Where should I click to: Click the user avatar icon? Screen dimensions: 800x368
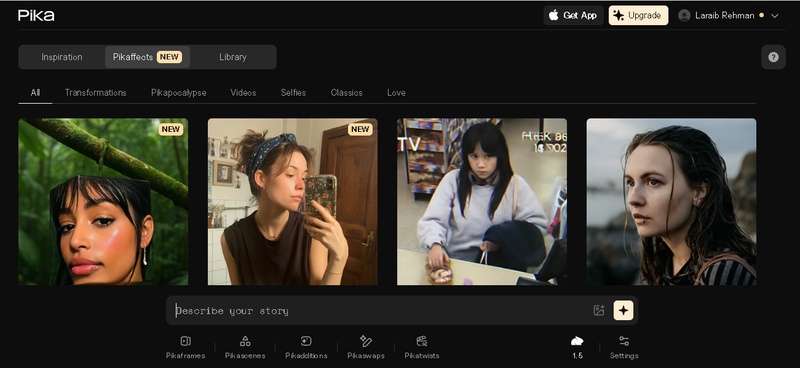[684, 15]
